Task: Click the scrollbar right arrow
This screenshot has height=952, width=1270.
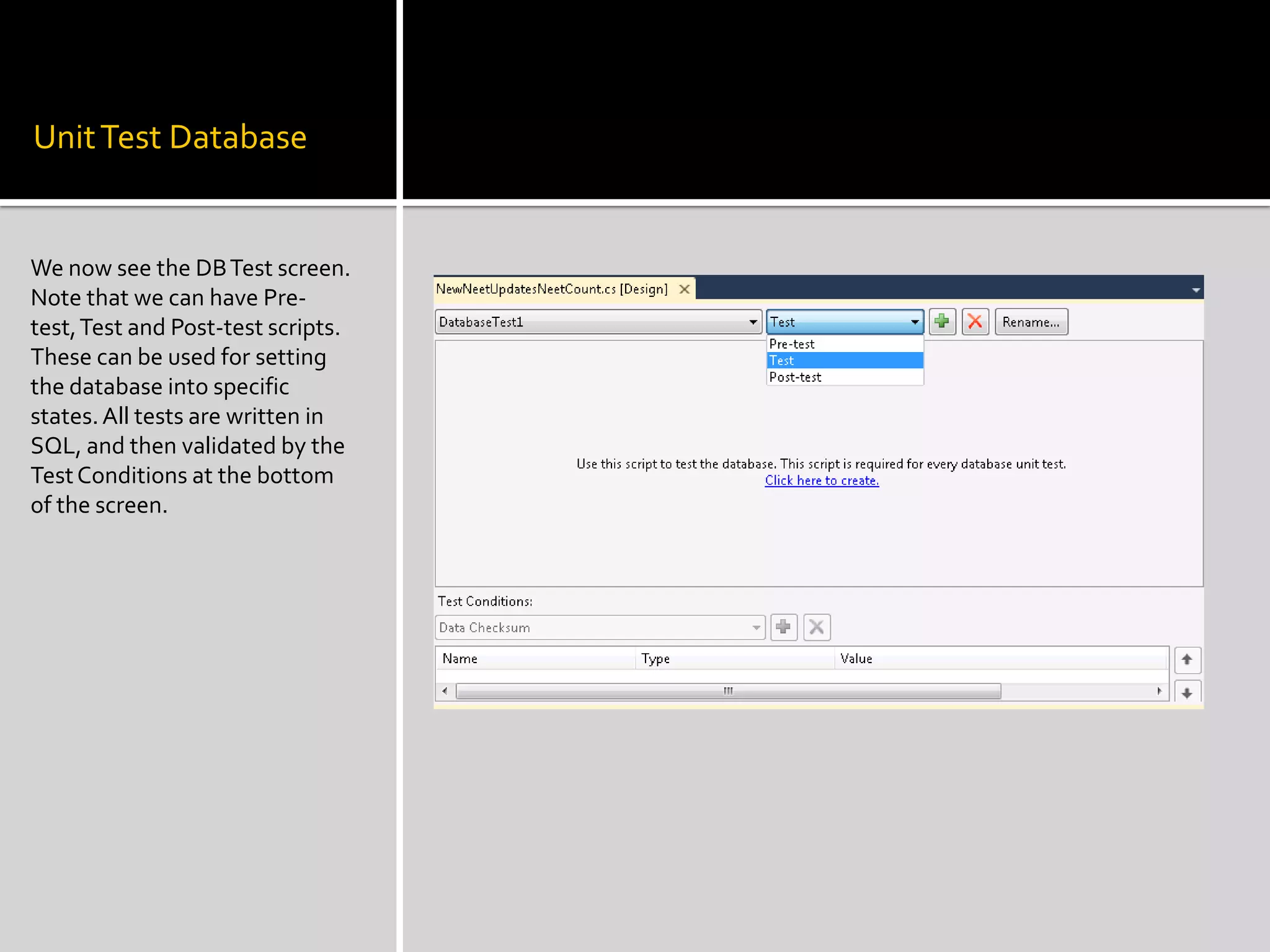Action: tap(1159, 691)
